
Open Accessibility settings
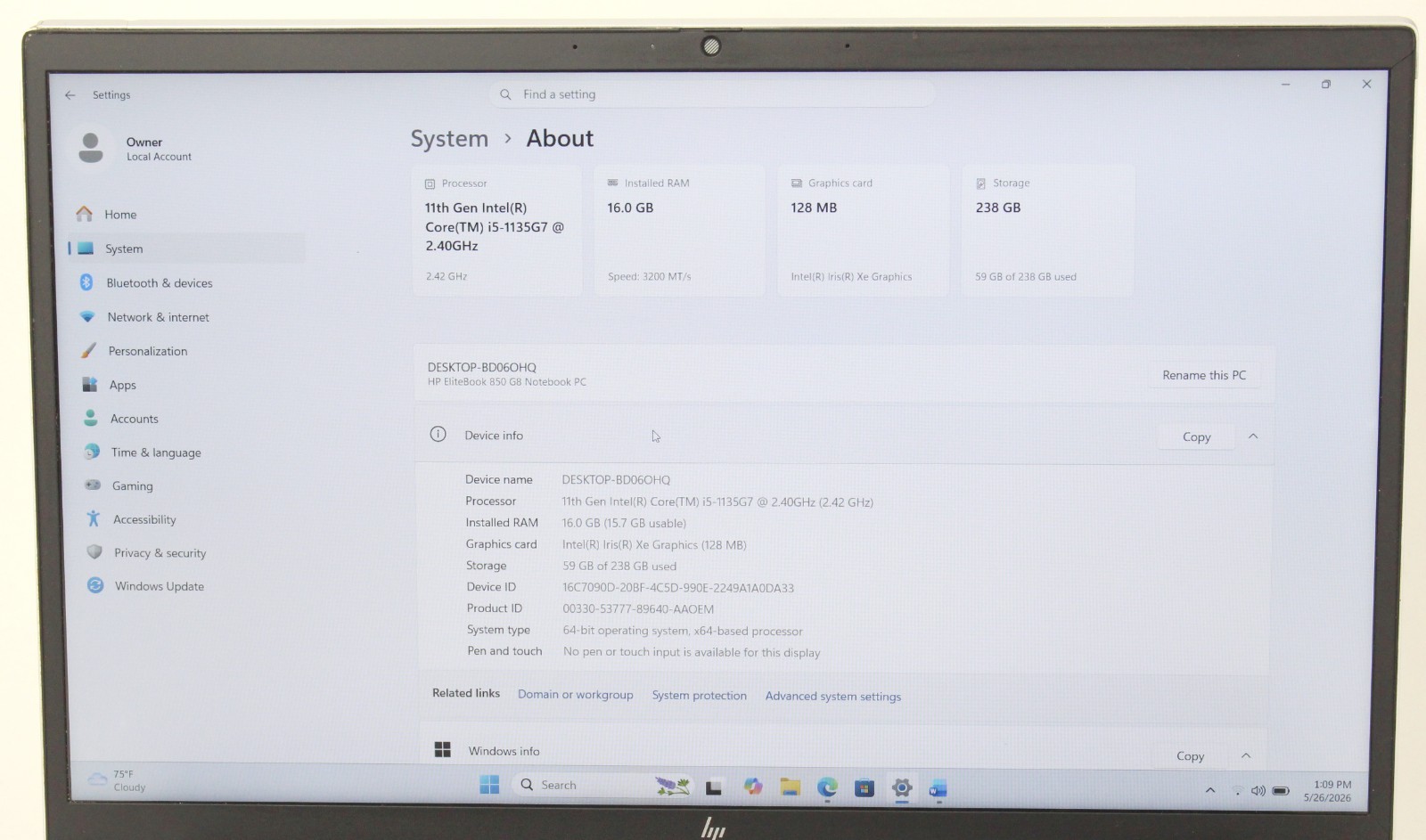[x=144, y=519]
